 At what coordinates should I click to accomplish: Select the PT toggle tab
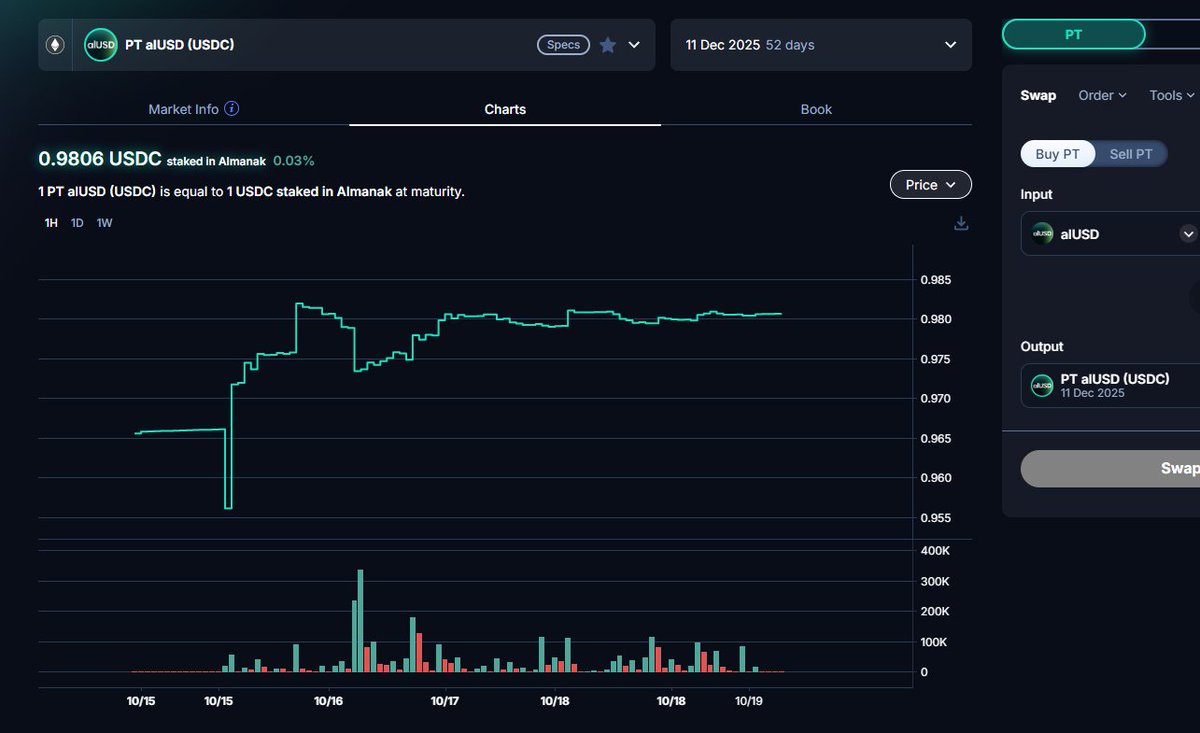[x=1073, y=34]
